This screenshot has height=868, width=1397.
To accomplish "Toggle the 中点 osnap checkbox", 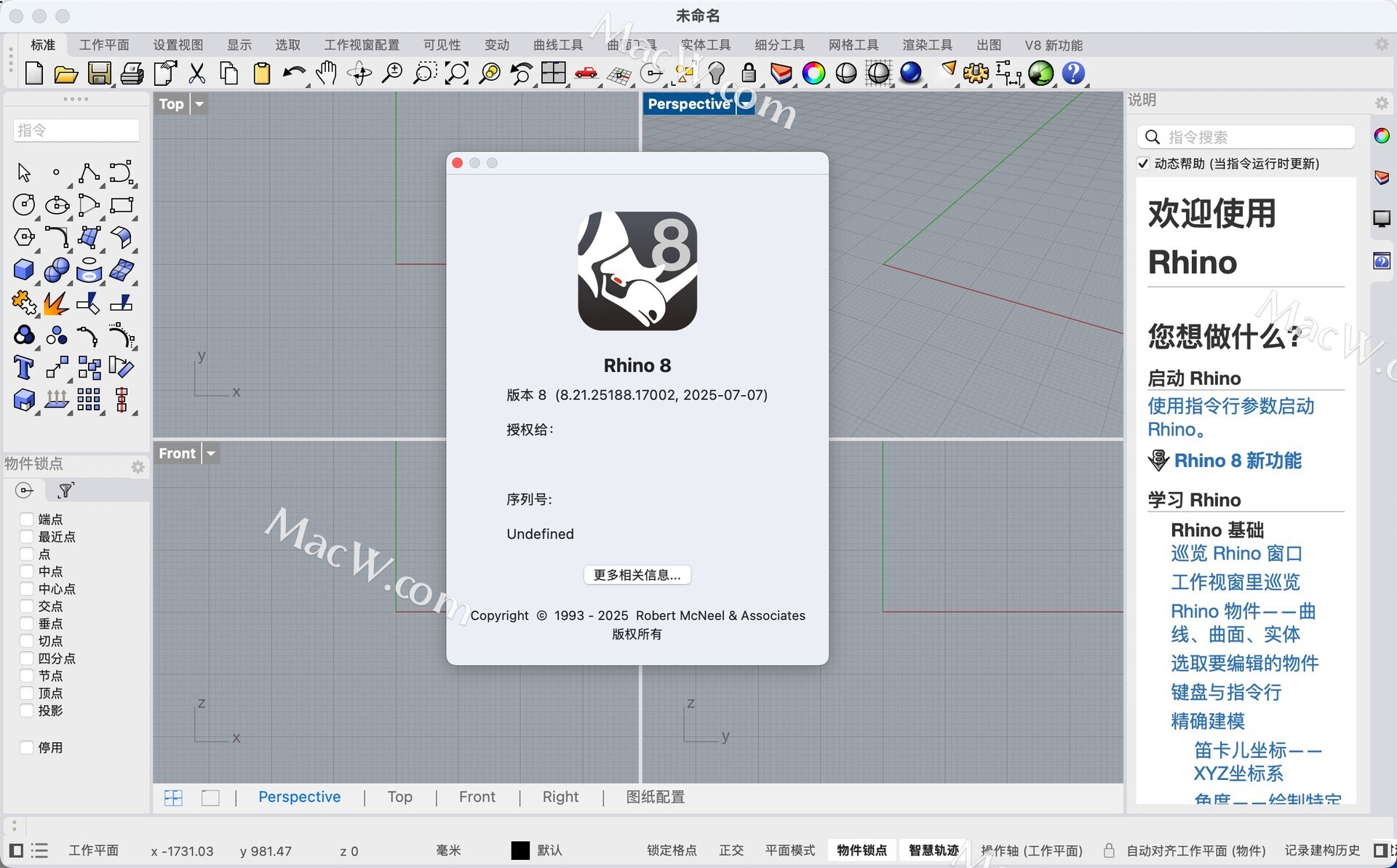I will tap(27, 571).
